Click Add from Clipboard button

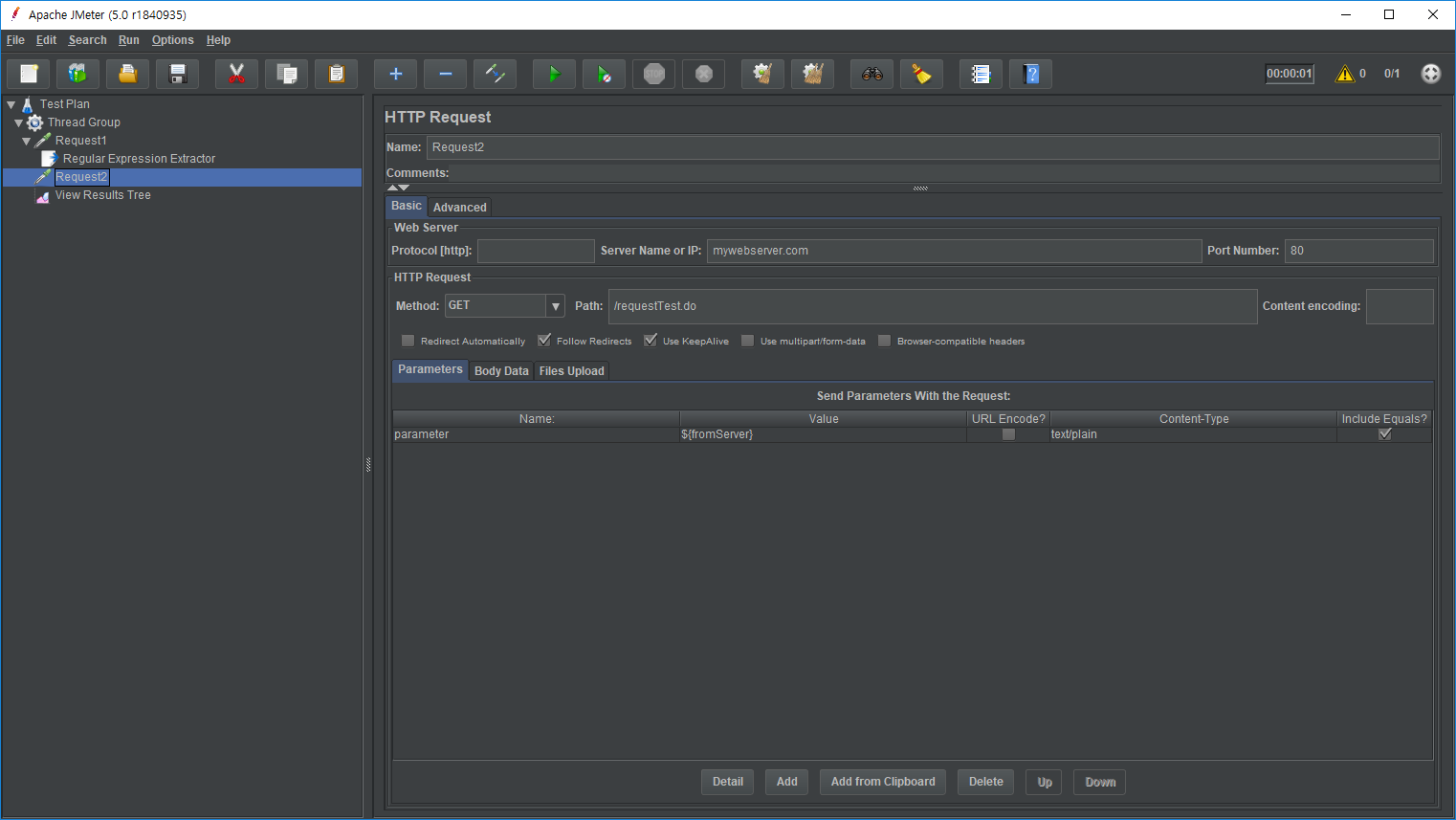coord(883,782)
